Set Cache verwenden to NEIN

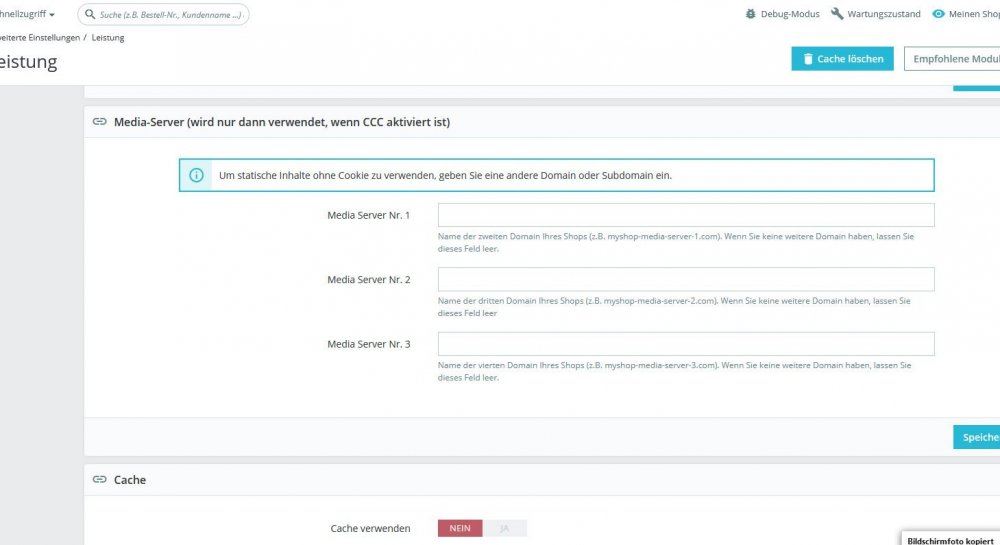click(x=460, y=528)
